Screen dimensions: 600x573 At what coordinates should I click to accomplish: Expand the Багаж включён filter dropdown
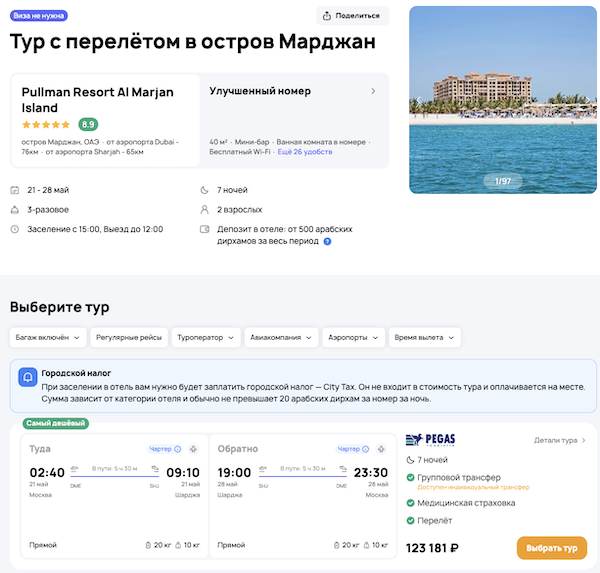[46, 338]
